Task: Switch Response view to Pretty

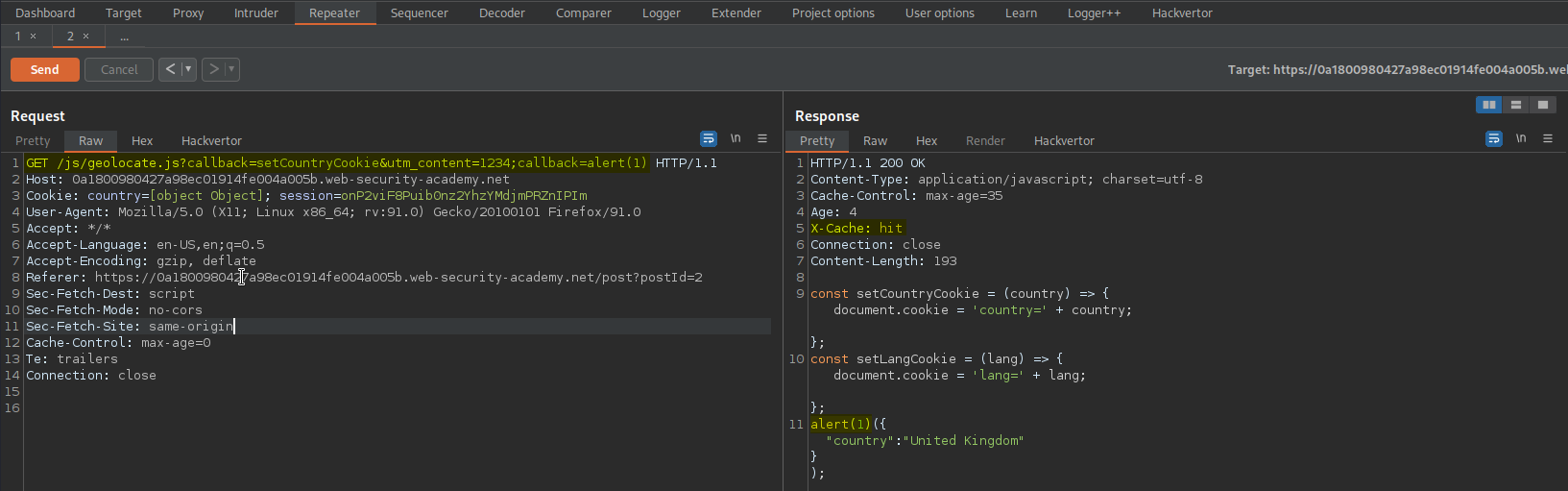Action: coord(817,140)
